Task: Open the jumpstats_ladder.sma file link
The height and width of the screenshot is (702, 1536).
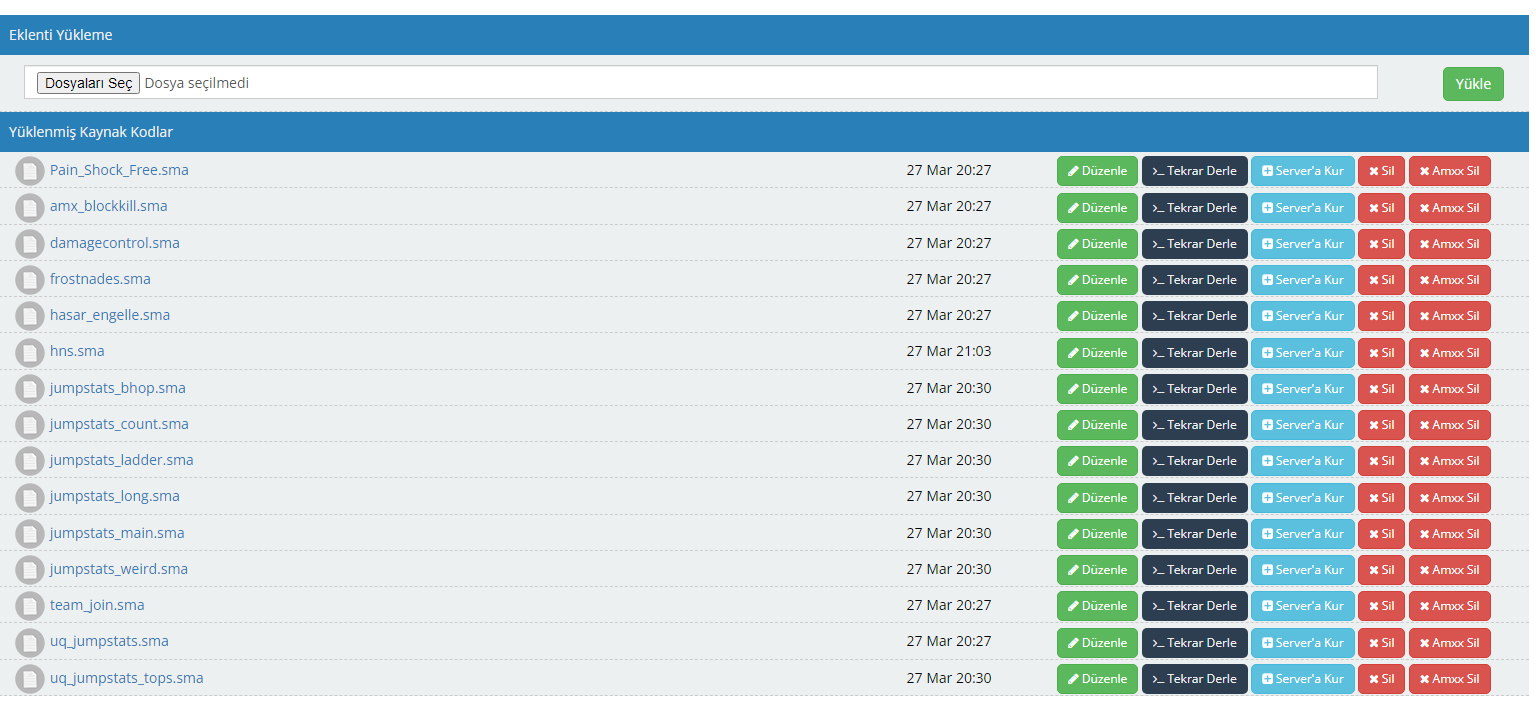Action: [122, 459]
